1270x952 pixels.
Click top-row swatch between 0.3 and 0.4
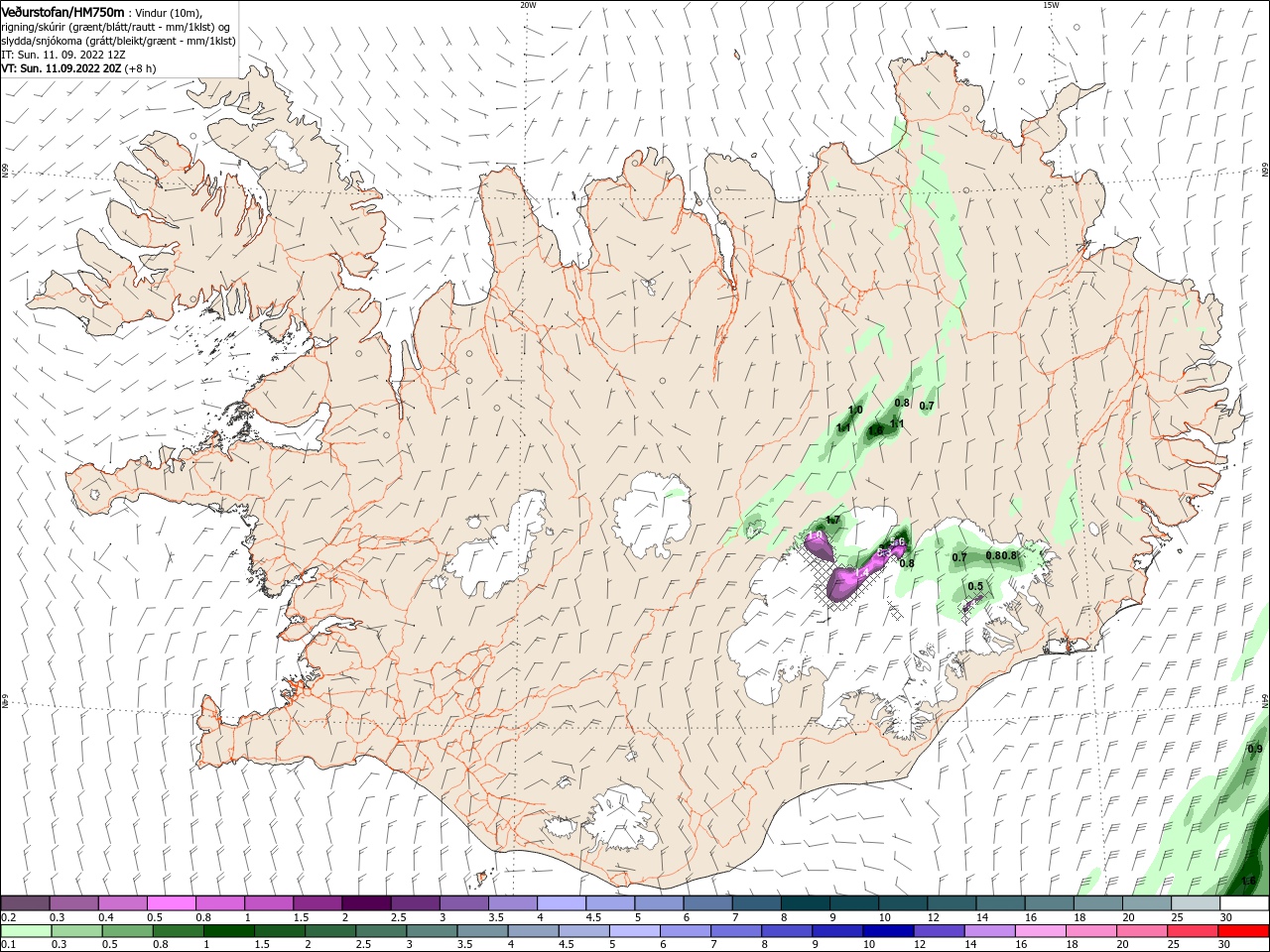pos(73,903)
